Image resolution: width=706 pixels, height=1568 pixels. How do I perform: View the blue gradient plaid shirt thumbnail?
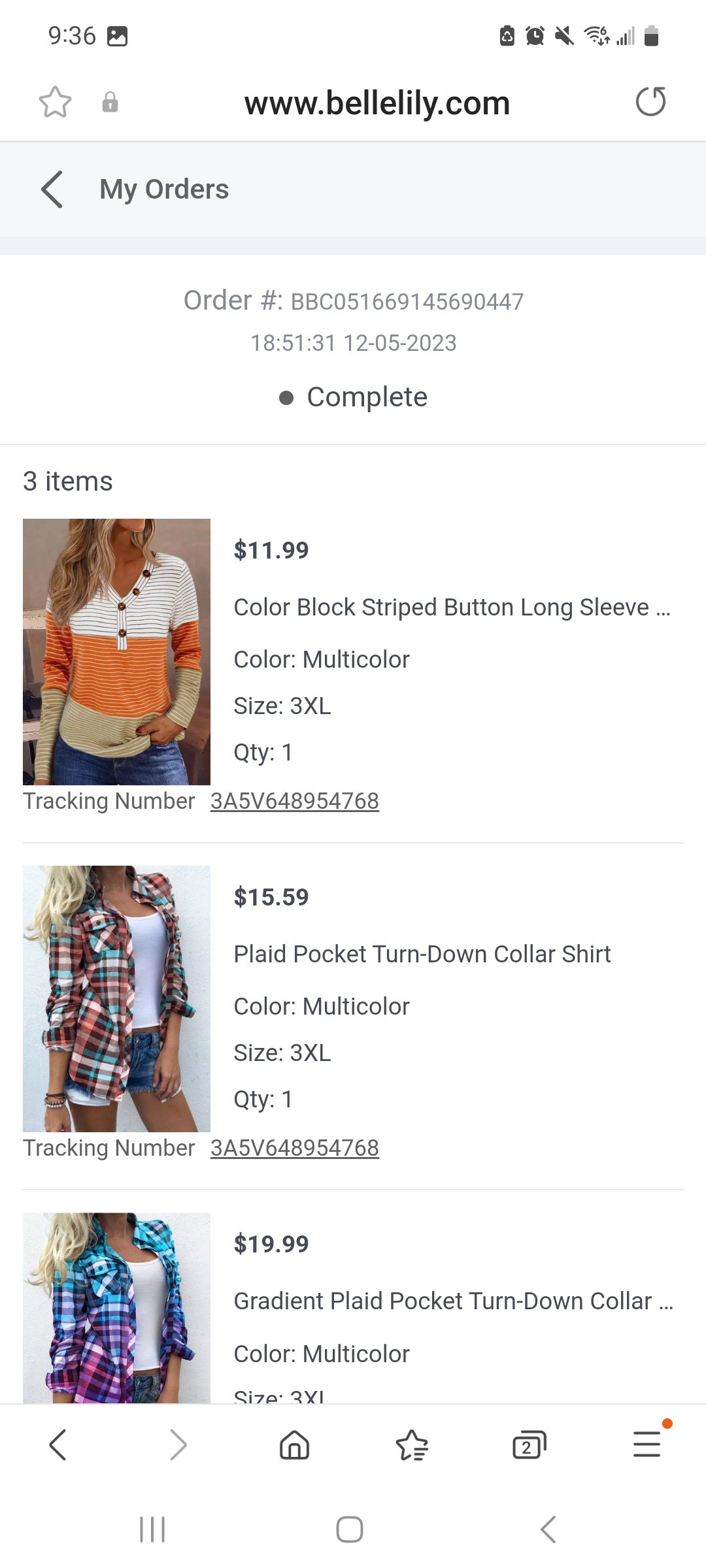coord(116,1308)
